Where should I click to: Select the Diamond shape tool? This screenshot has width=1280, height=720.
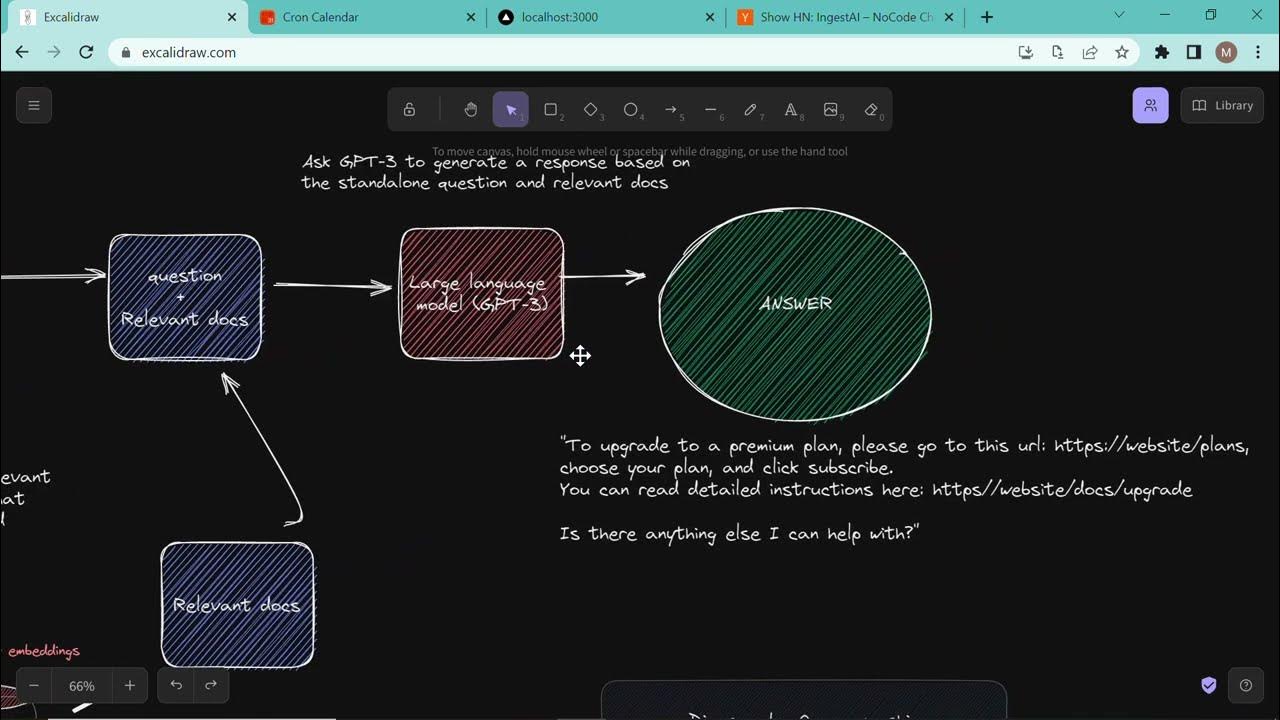[x=591, y=110]
